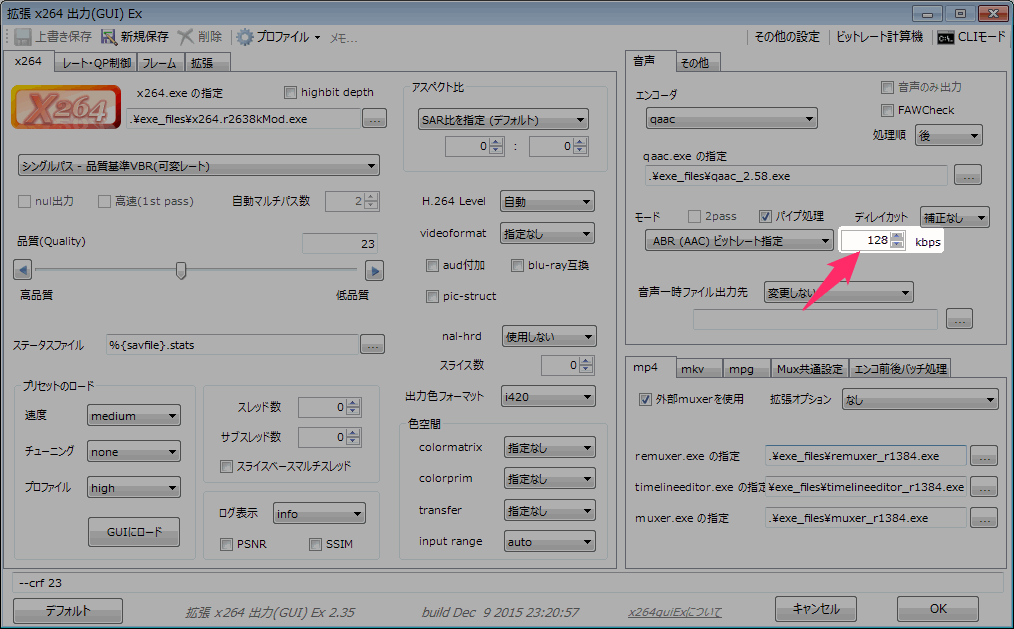The width and height of the screenshot is (1014, 629).
Task: Toggle パイプ処理 checkbox
Action: click(765, 216)
